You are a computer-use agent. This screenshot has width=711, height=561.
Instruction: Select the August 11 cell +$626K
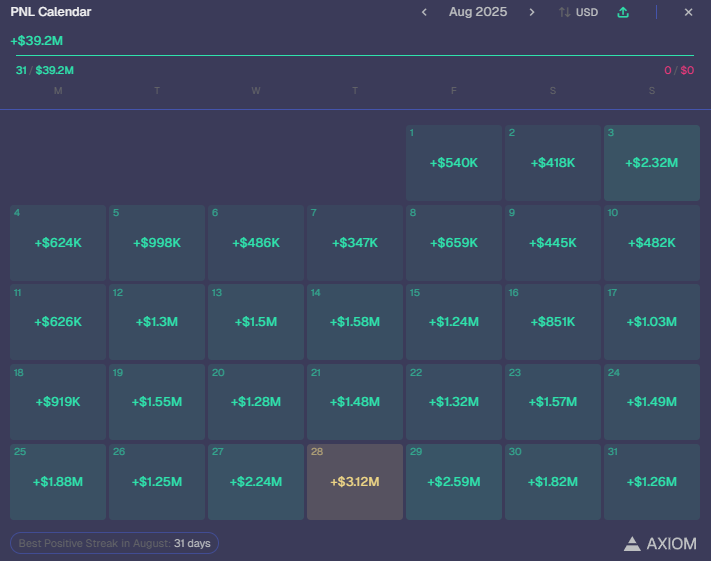tap(58, 322)
